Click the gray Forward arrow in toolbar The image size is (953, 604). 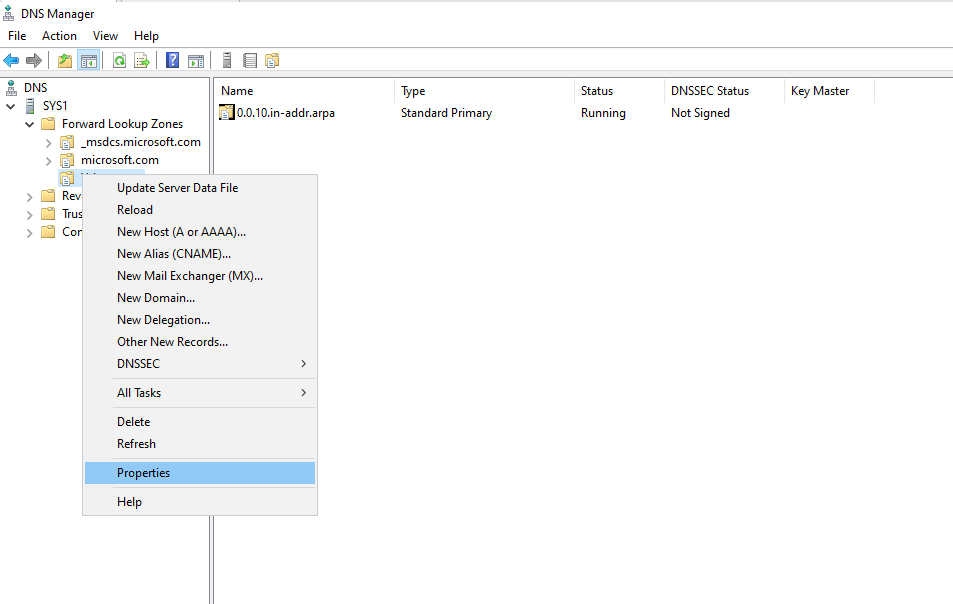coord(34,61)
